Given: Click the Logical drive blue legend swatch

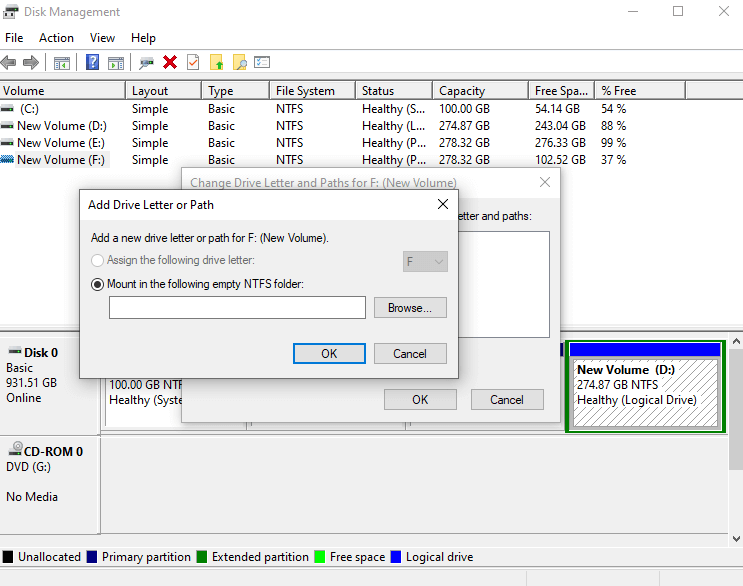Looking at the screenshot, I should (x=396, y=557).
